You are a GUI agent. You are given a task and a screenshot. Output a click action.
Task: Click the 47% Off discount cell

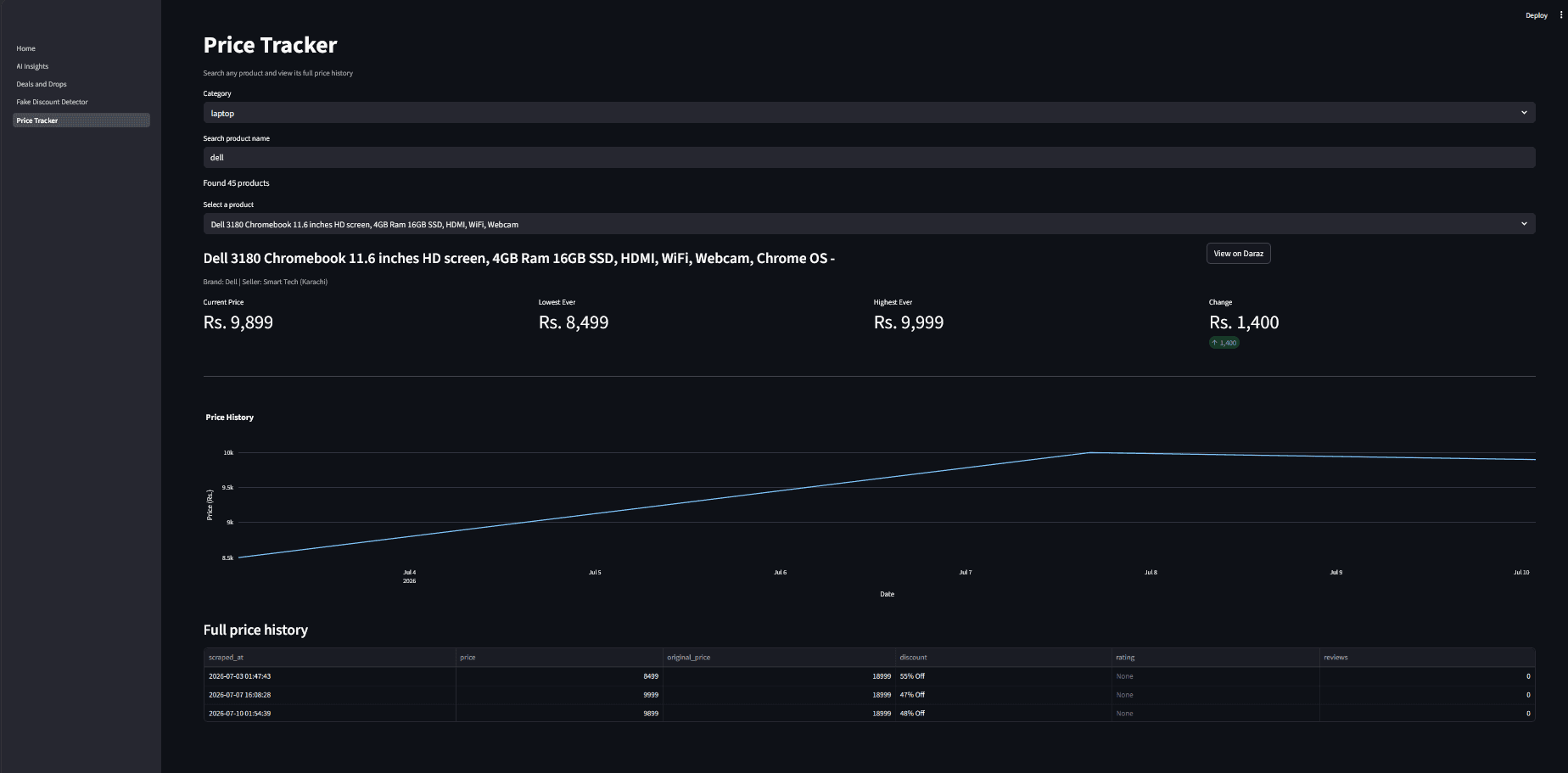pyautogui.click(x=1004, y=695)
